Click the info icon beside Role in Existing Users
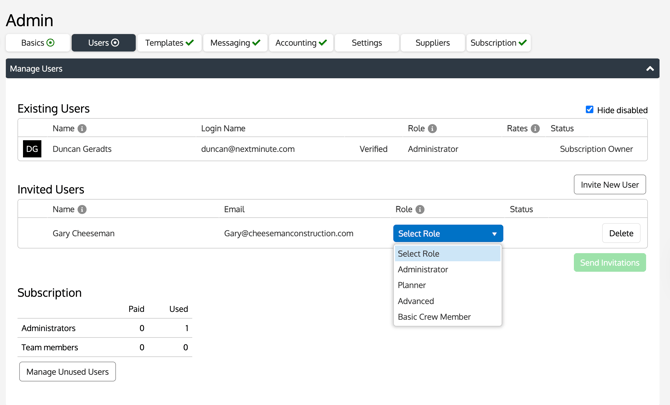 pos(432,129)
